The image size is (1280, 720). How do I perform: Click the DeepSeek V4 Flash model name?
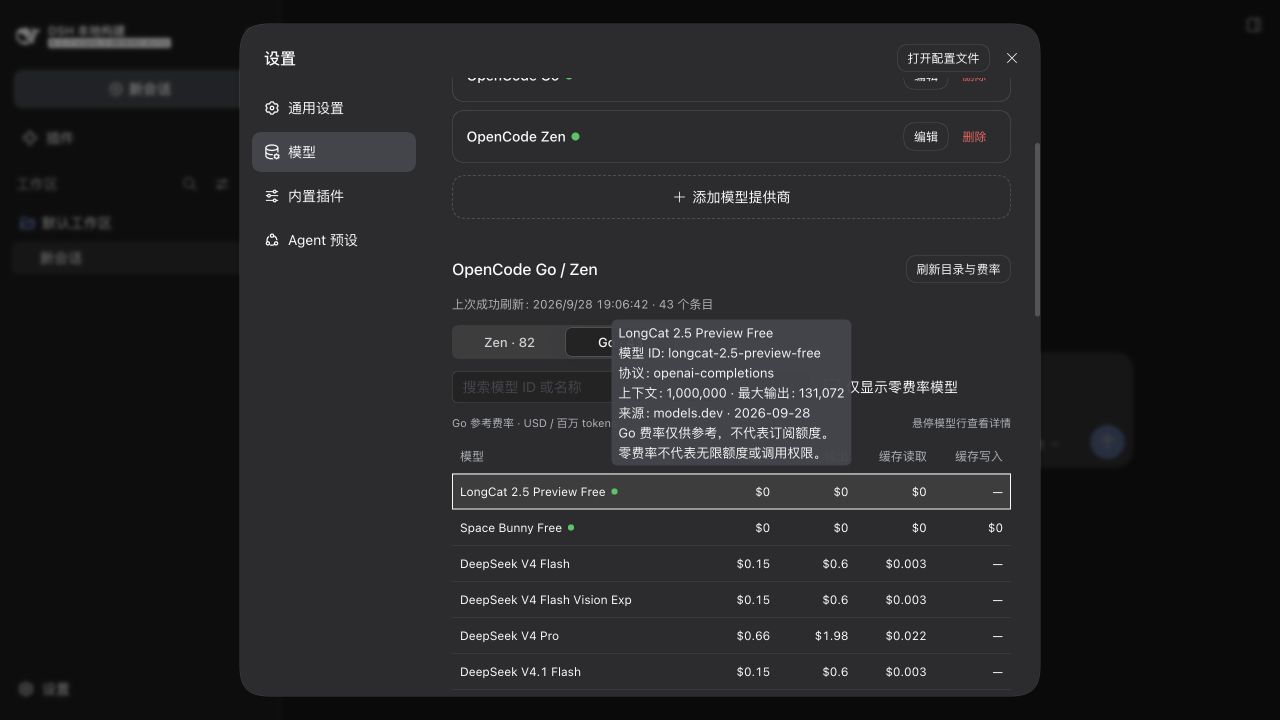pyautogui.click(x=515, y=564)
